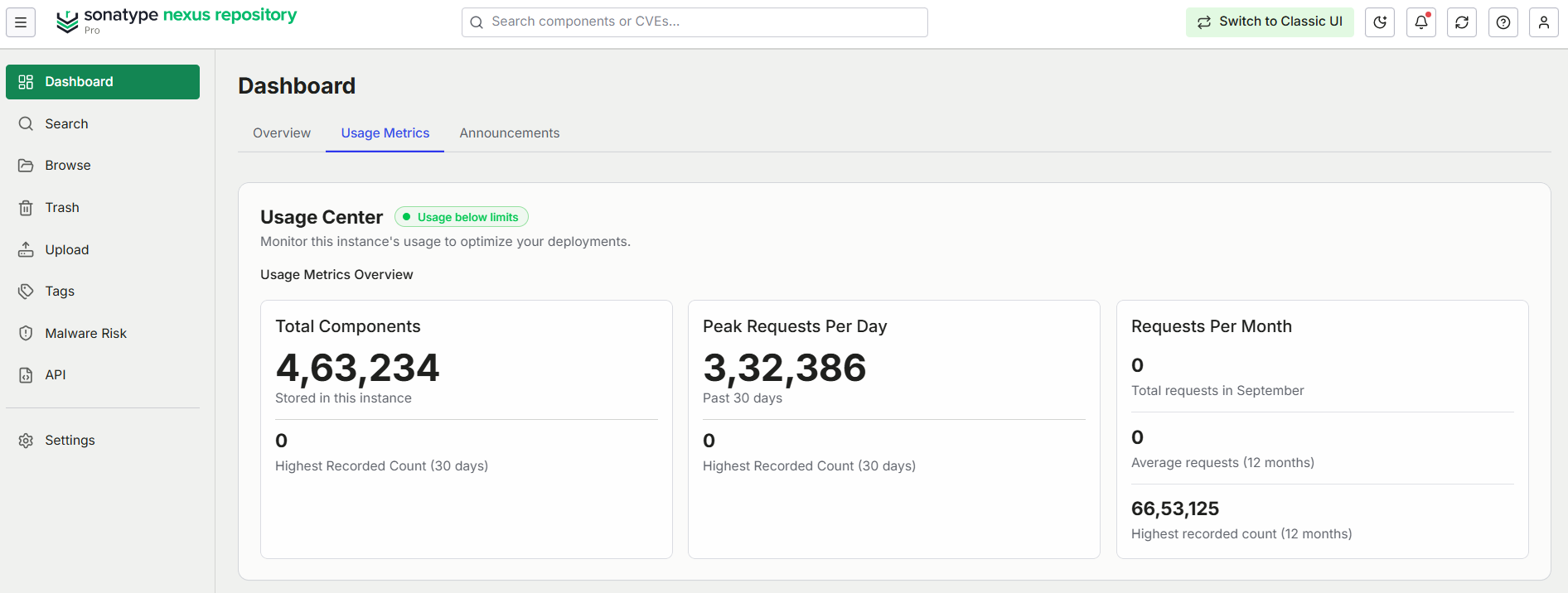Open the notifications bell
The height and width of the screenshot is (593, 1568).
[x=1421, y=22]
